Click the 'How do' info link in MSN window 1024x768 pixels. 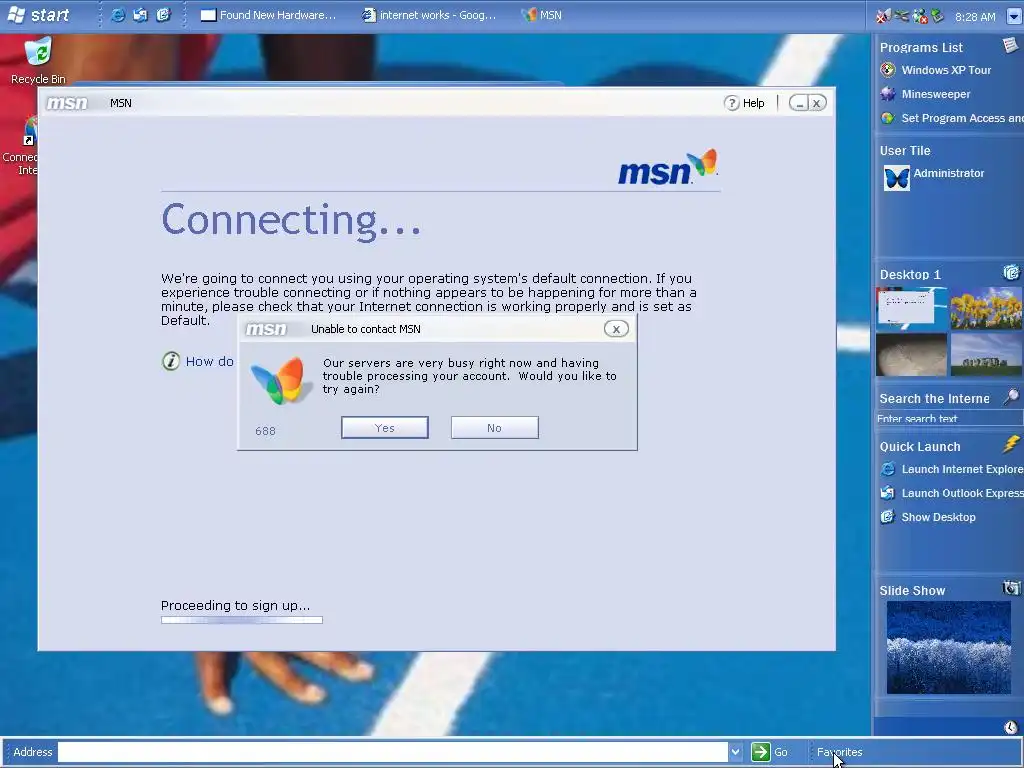coord(210,361)
